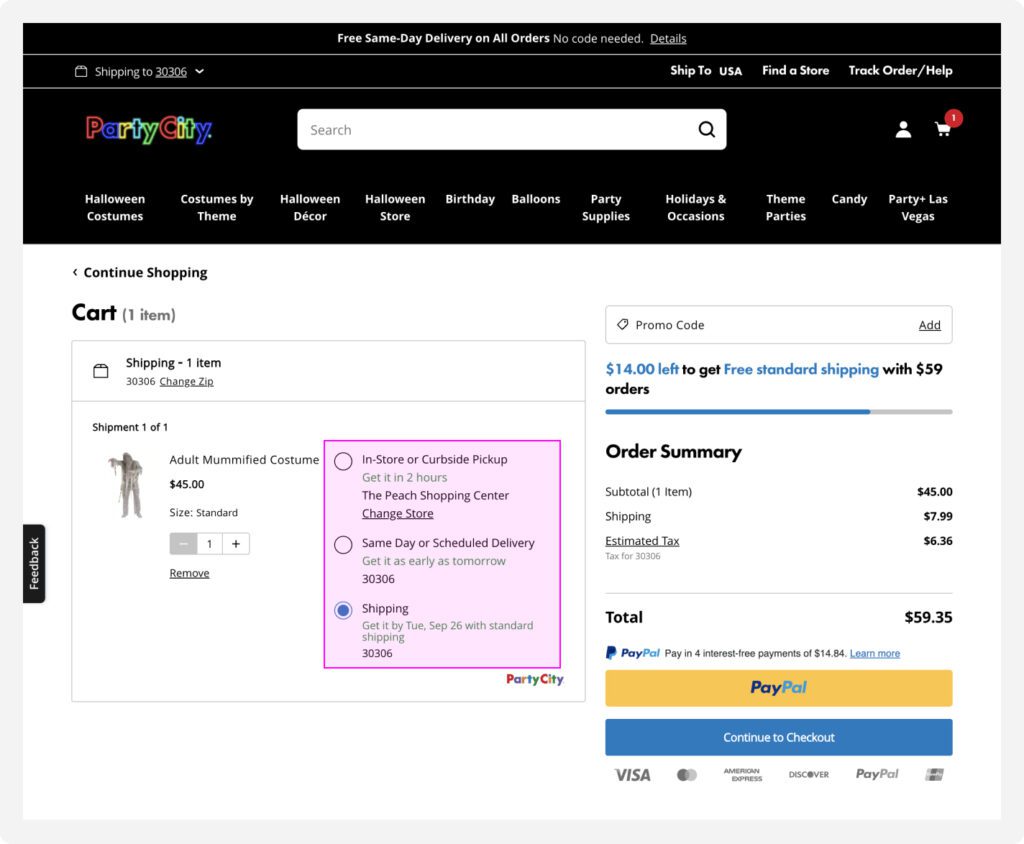1024x844 pixels.
Task: Click the Promo Code field
Action: [x=778, y=325]
